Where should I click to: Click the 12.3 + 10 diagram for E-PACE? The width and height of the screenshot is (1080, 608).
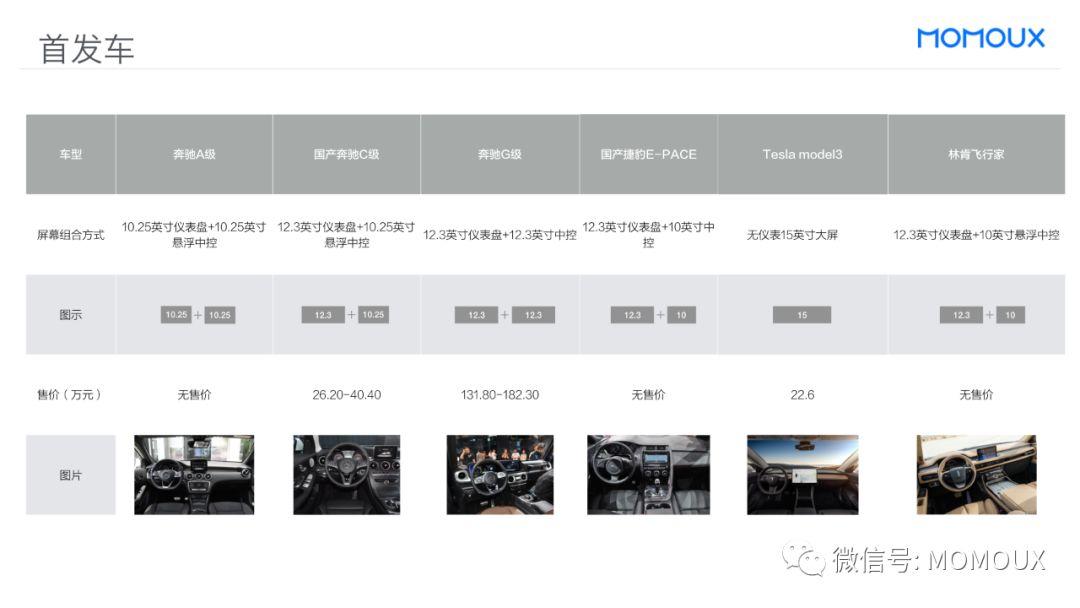coord(653,315)
